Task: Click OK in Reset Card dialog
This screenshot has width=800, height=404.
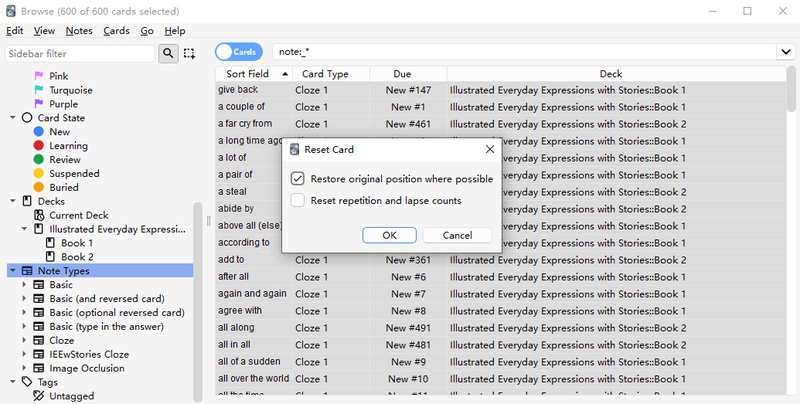Action: (x=389, y=235)
